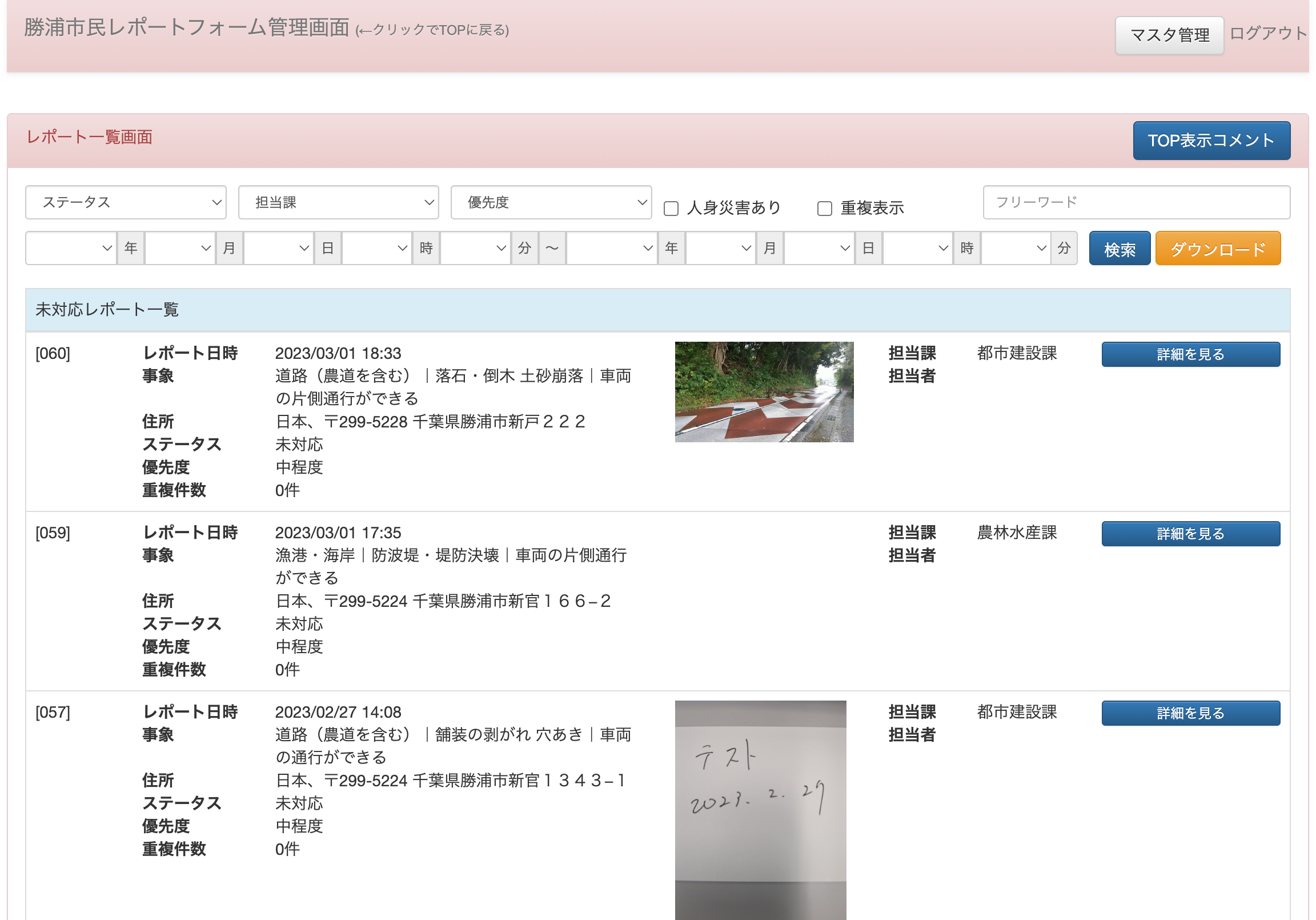The width and height of the screenshot is (1316, 920).
Task: Enable the 人身災害あり checkbox
Action: click(x=671, y=208)
